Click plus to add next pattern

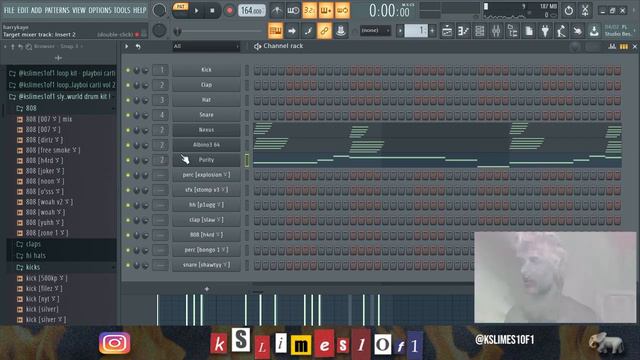(432, 31)
